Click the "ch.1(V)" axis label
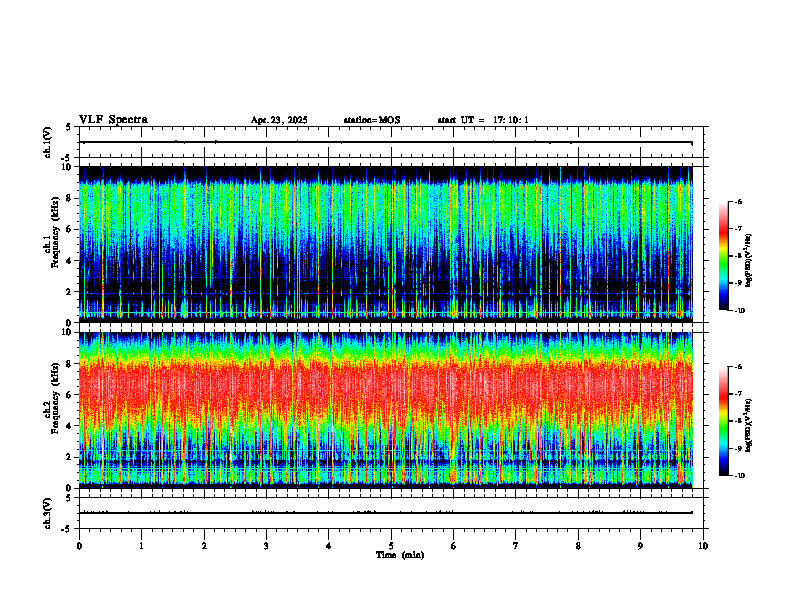 [x=48, y=142]
